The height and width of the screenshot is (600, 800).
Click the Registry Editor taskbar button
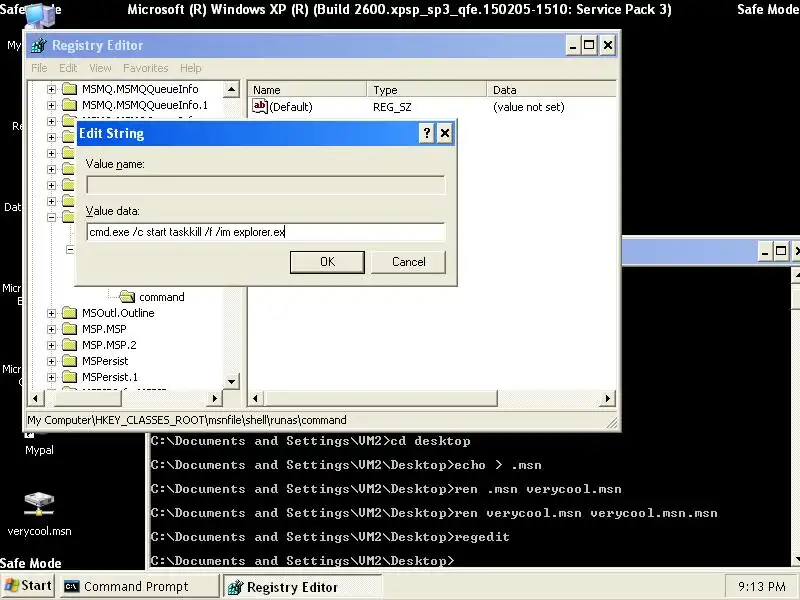[301, 587]
